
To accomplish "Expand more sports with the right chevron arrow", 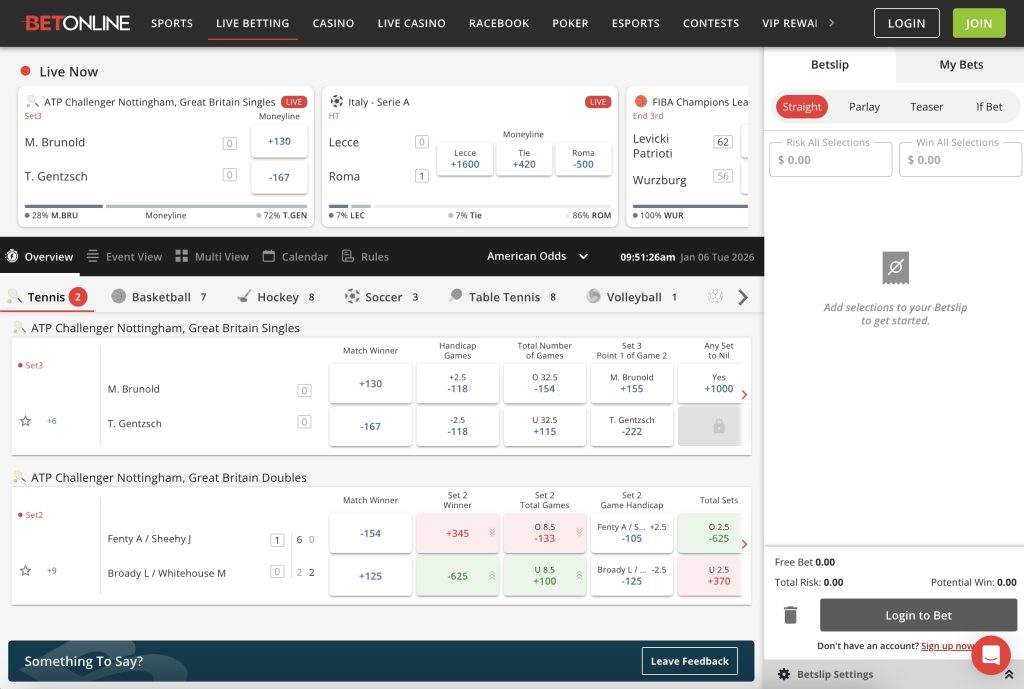I will (x=743, y=296).
